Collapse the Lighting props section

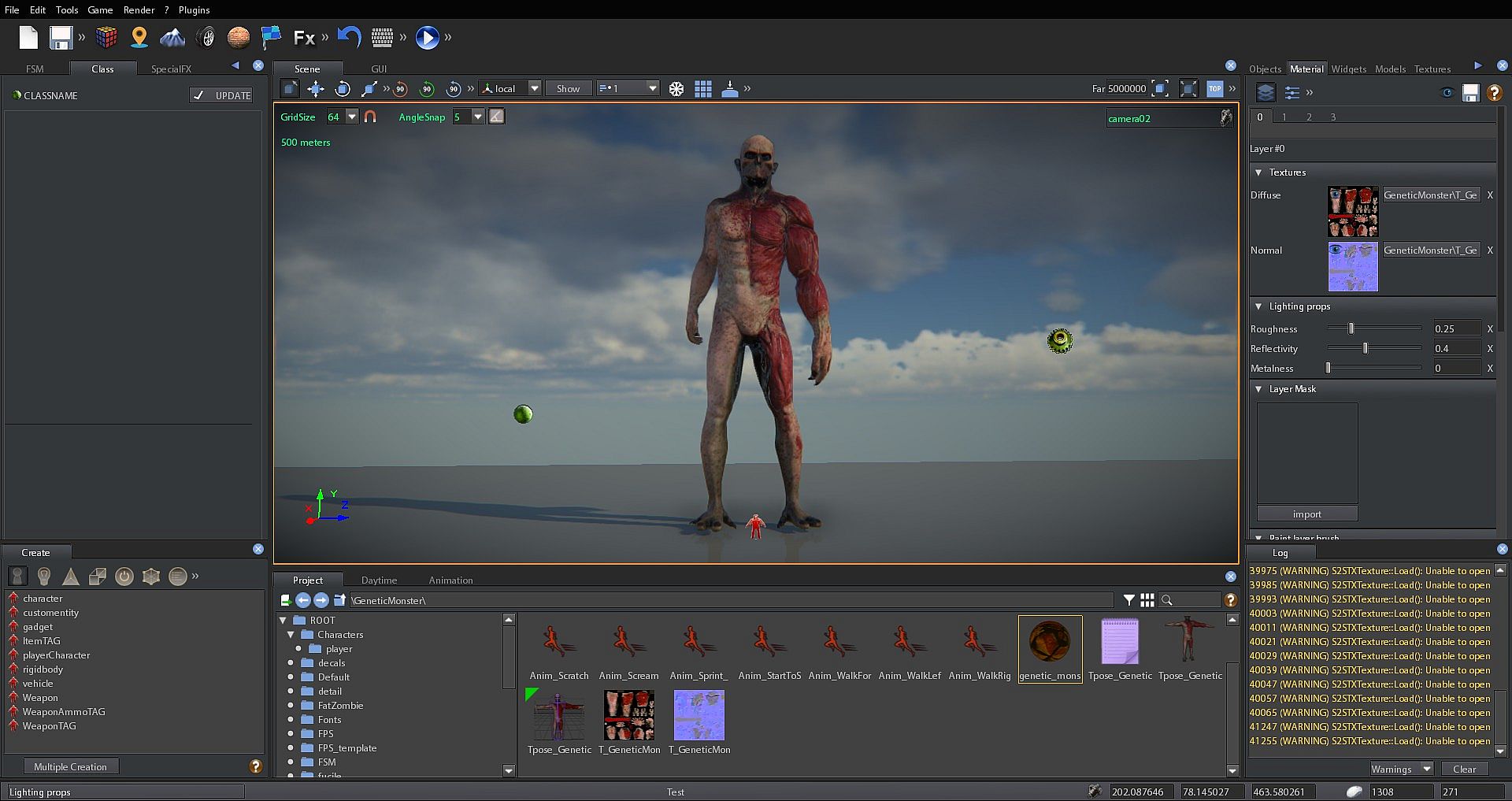click(1258, 306)
